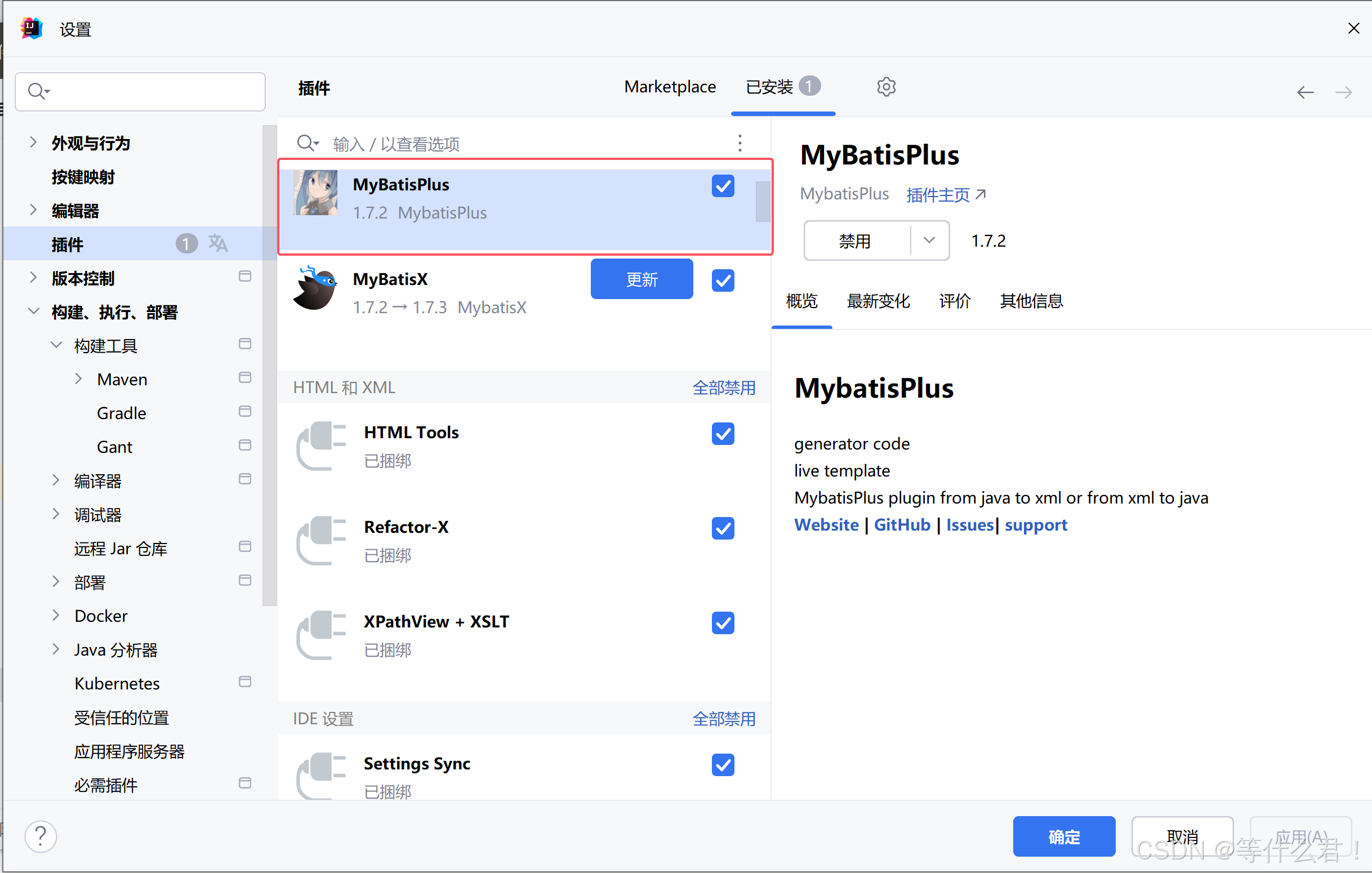Click the help question mark icon
Screen dimensions: 1372x873
click(x=41, y=836)
